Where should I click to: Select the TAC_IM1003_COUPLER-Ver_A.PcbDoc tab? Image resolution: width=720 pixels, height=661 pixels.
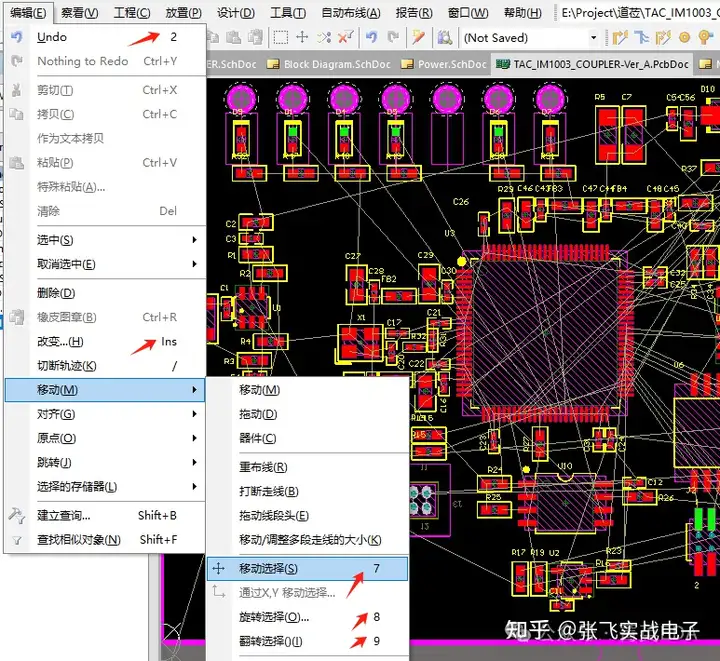click(593, 65)
